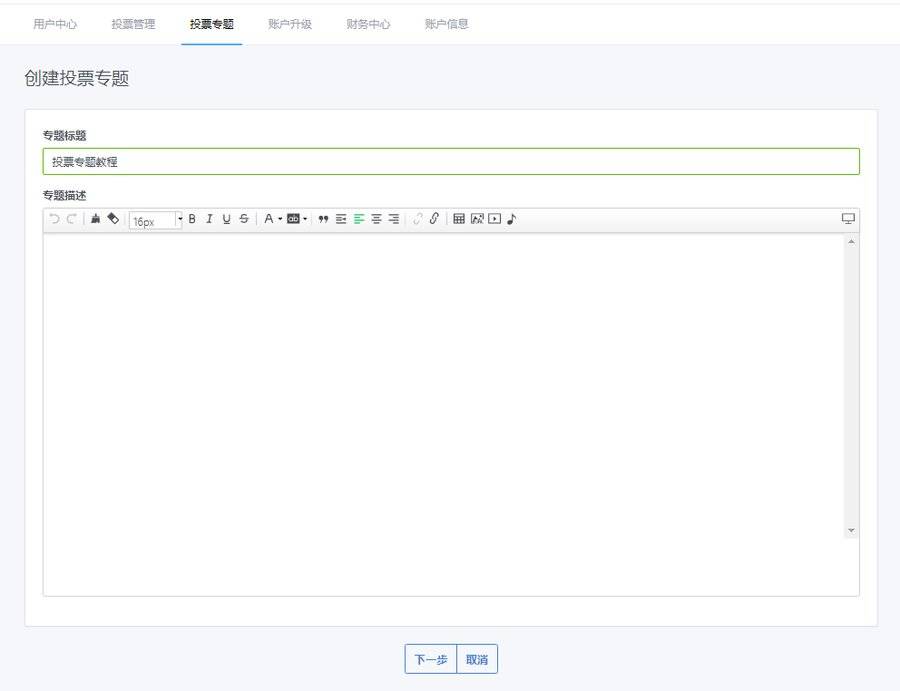Click the 专题标题 label
The image size is (900, 691).
point(64,136)
